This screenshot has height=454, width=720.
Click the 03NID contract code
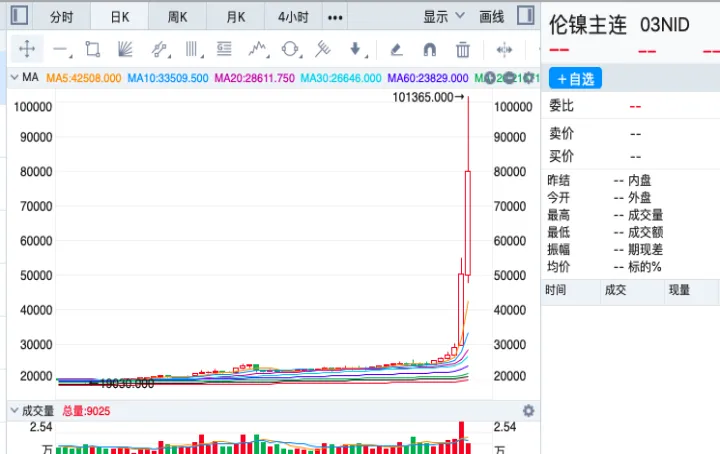pos(664,25)
